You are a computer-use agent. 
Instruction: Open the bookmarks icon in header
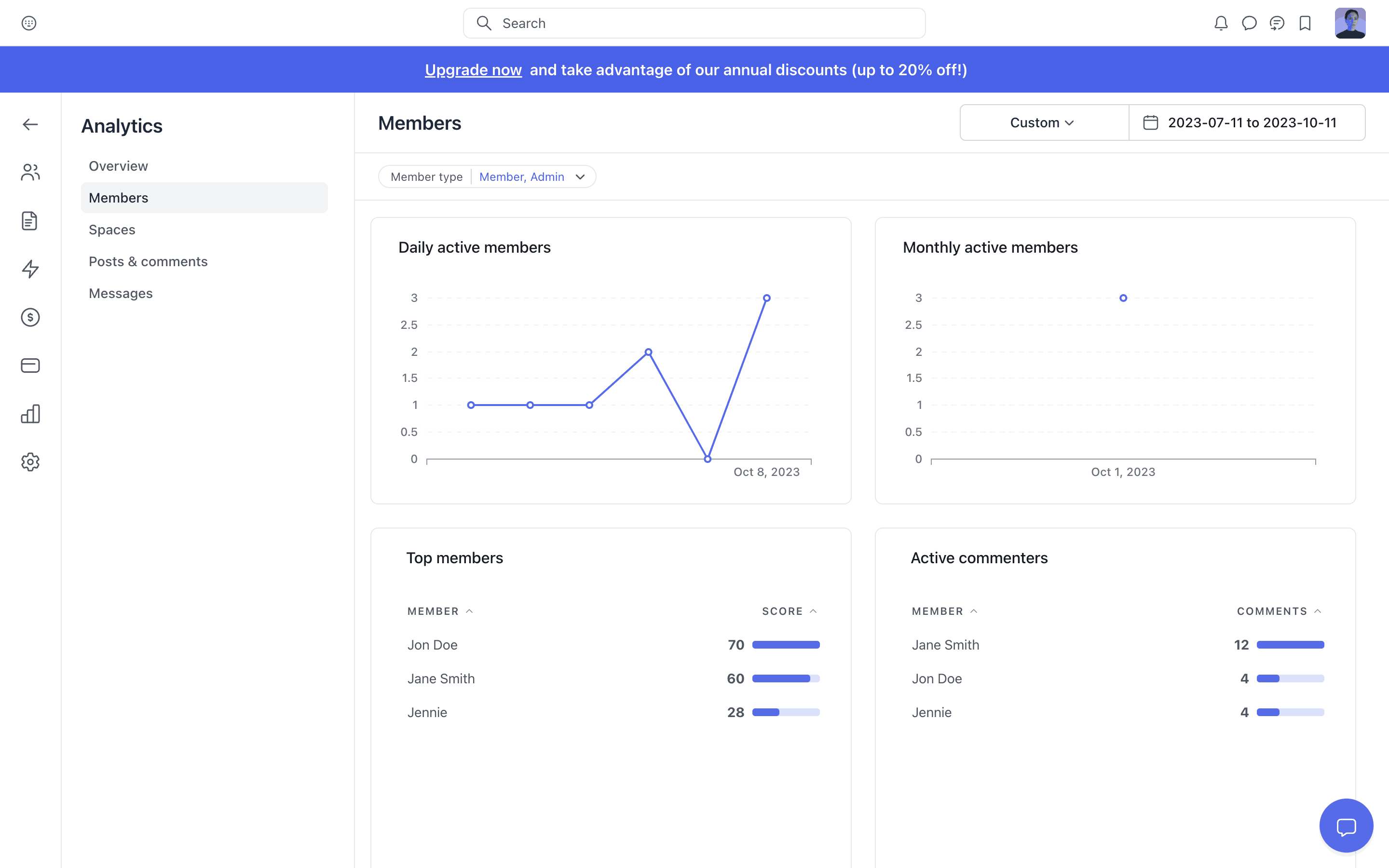click(x=1305, y=23)
